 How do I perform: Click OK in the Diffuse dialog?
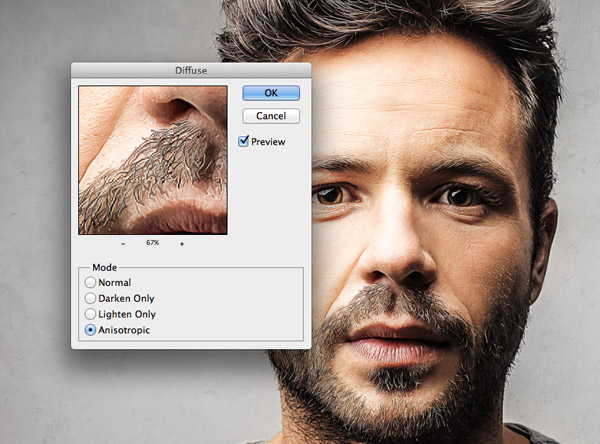pos(271,93)
